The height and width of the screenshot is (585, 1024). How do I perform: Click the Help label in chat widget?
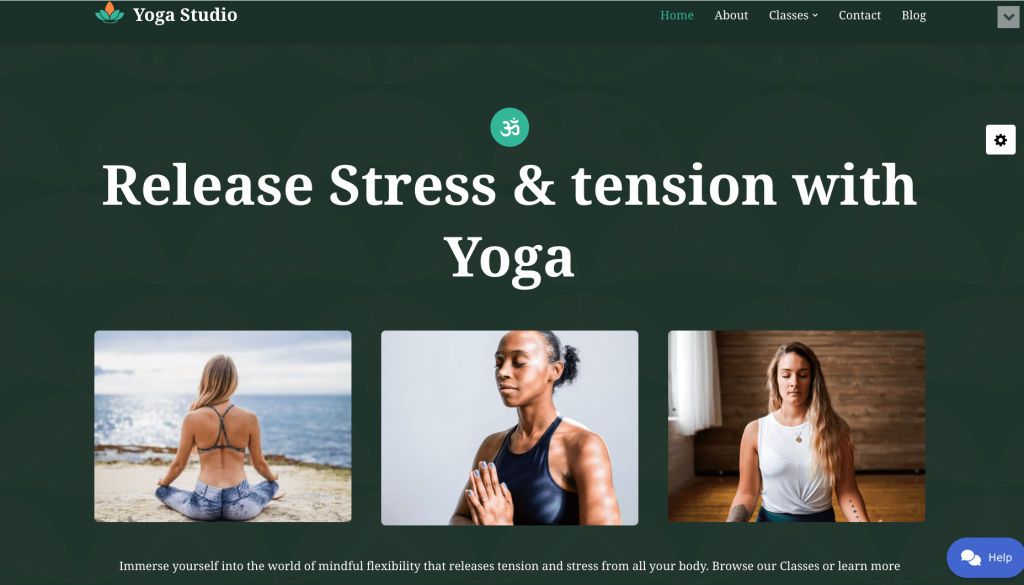(1000, 558)
